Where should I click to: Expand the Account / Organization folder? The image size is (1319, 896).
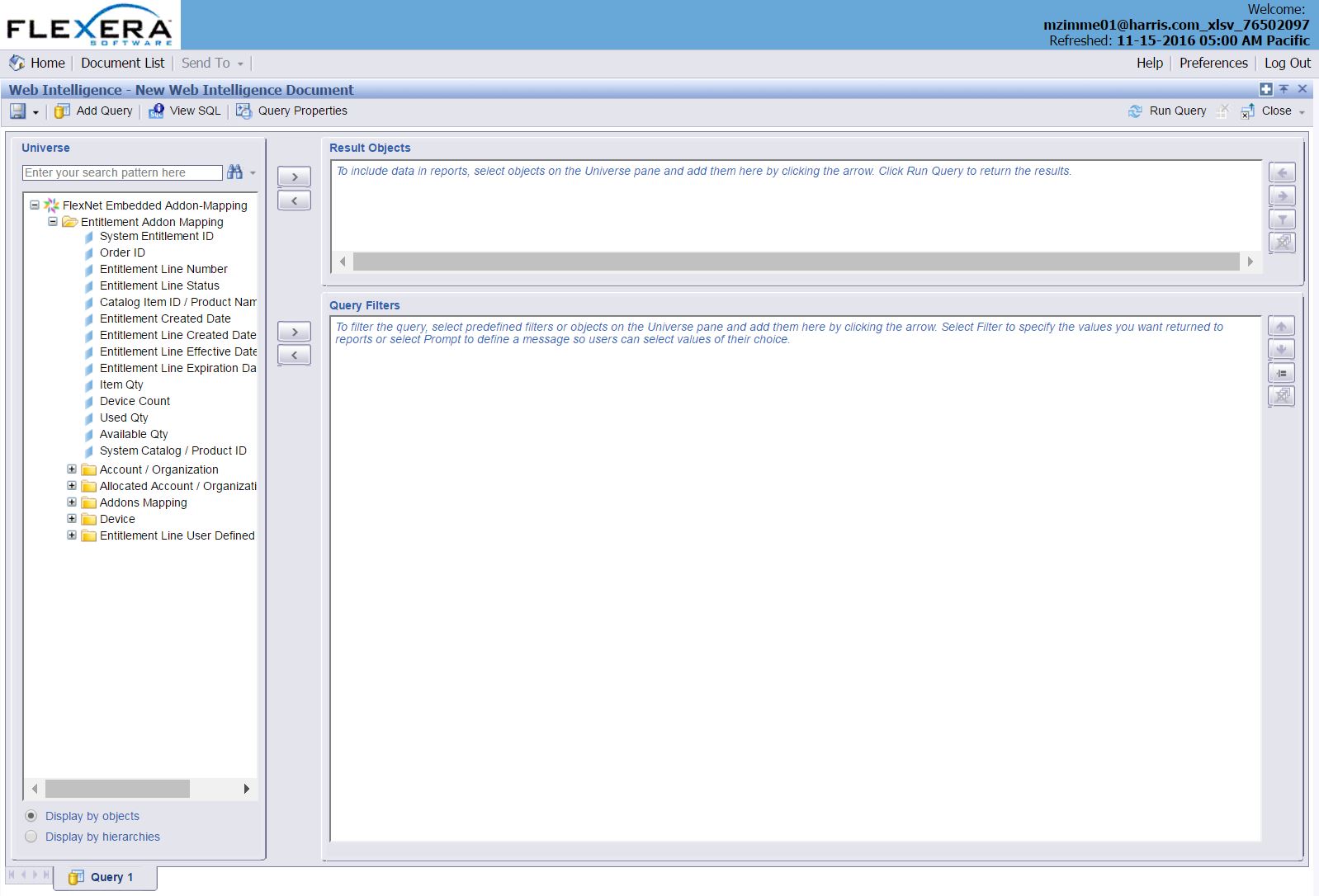[x=72, y=469]
